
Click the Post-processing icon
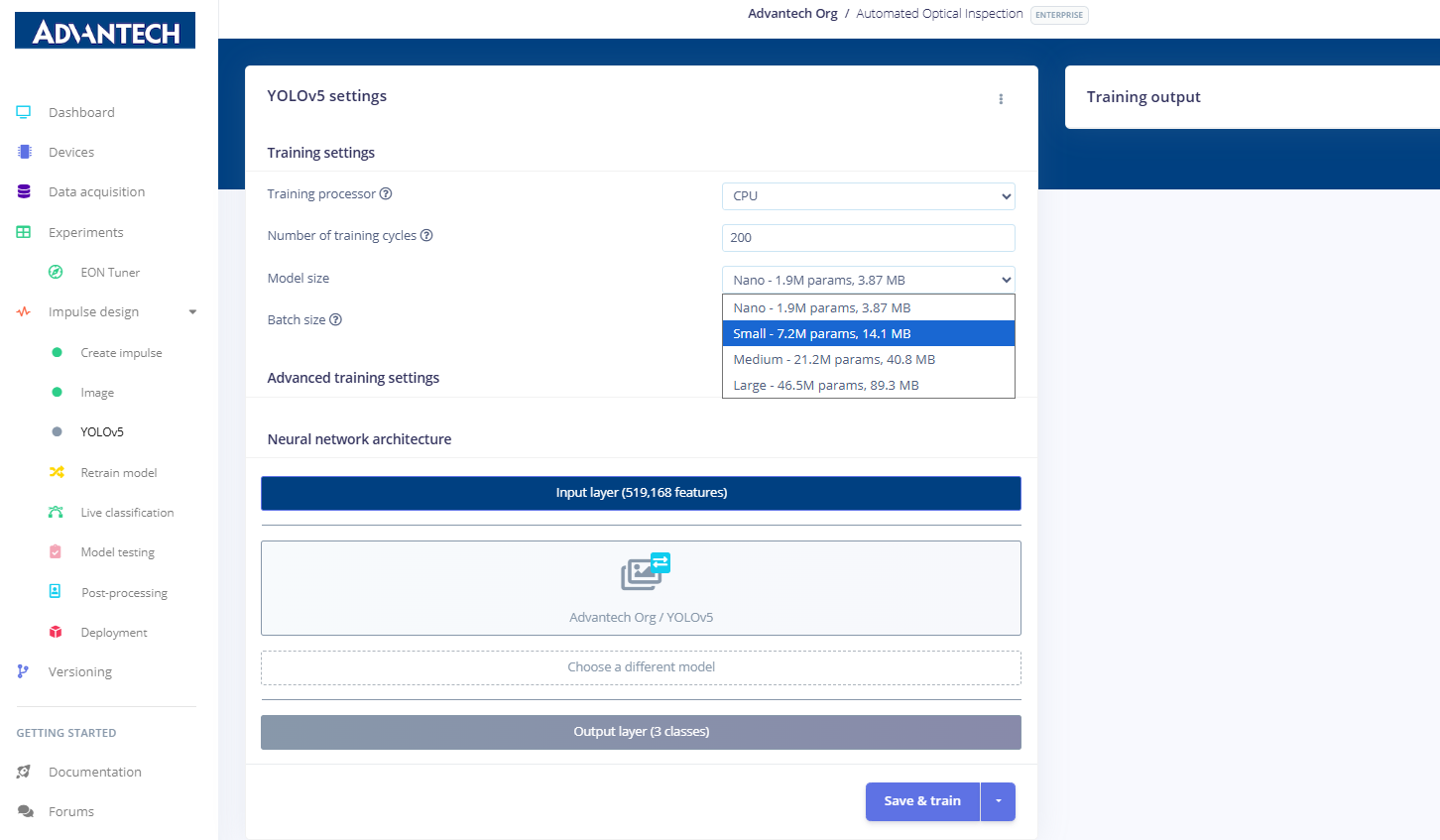pyautogui.click(x=56, y=591)
